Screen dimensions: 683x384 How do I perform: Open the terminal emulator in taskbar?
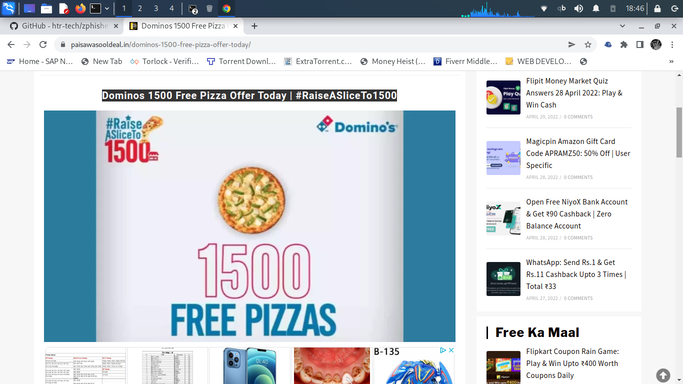coord(95,8)
